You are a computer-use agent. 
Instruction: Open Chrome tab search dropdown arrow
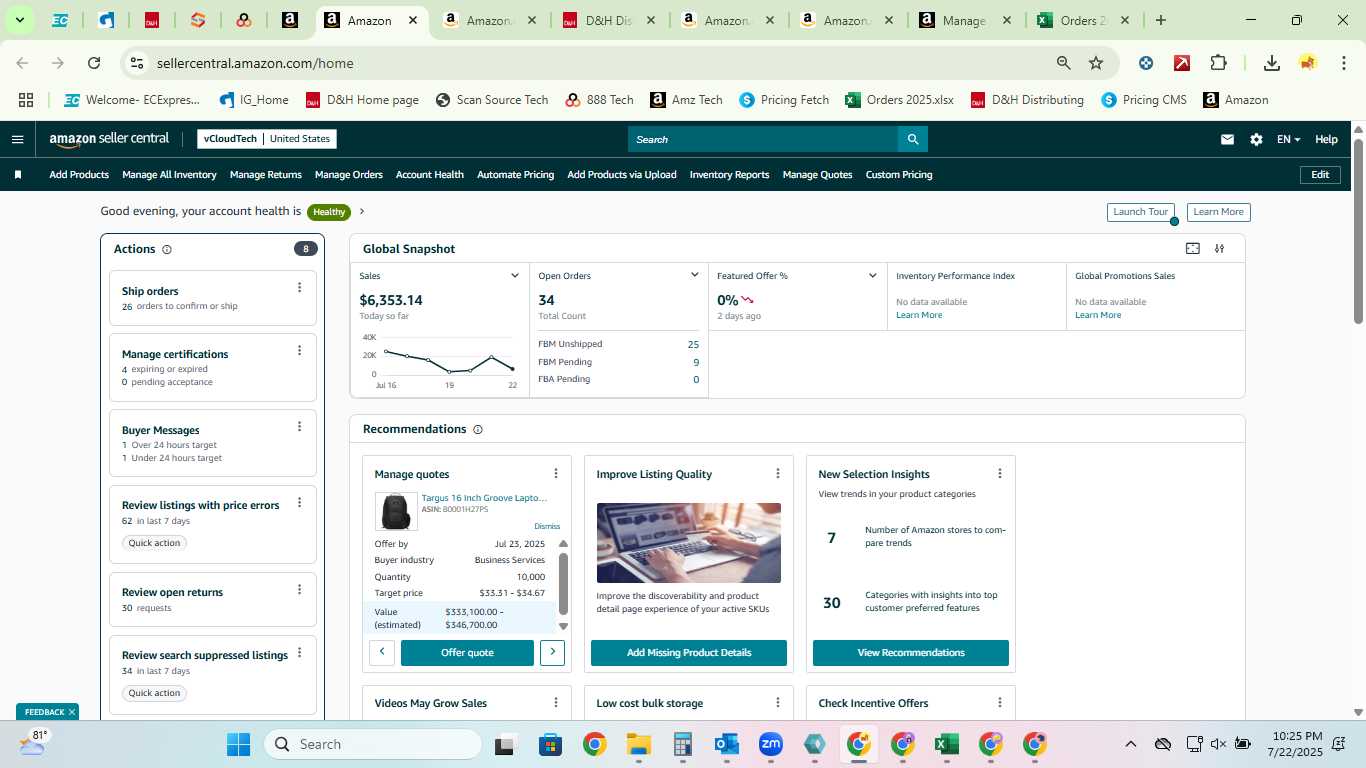[x=19, y=20]
